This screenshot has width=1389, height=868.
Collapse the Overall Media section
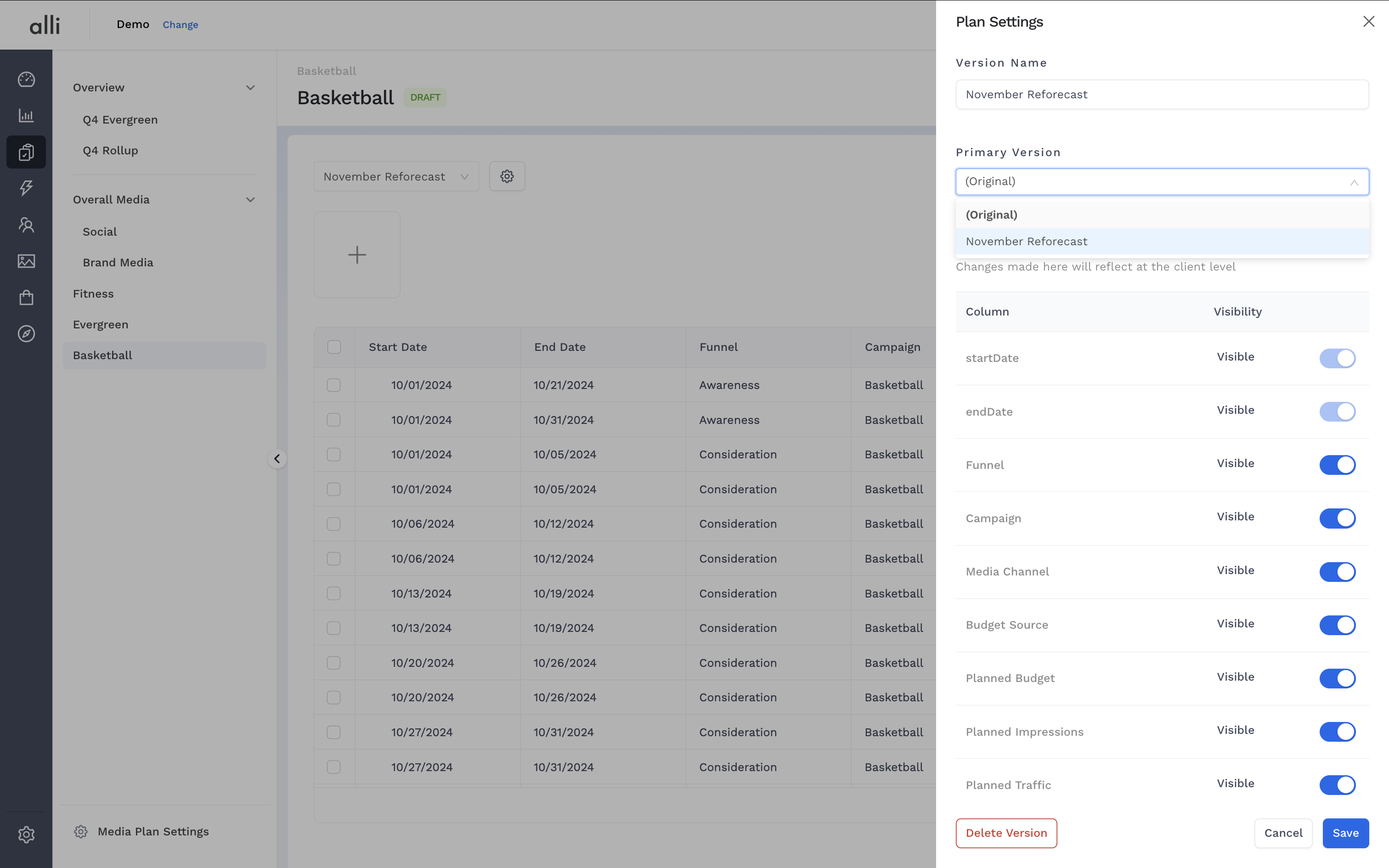pos(250,199)
